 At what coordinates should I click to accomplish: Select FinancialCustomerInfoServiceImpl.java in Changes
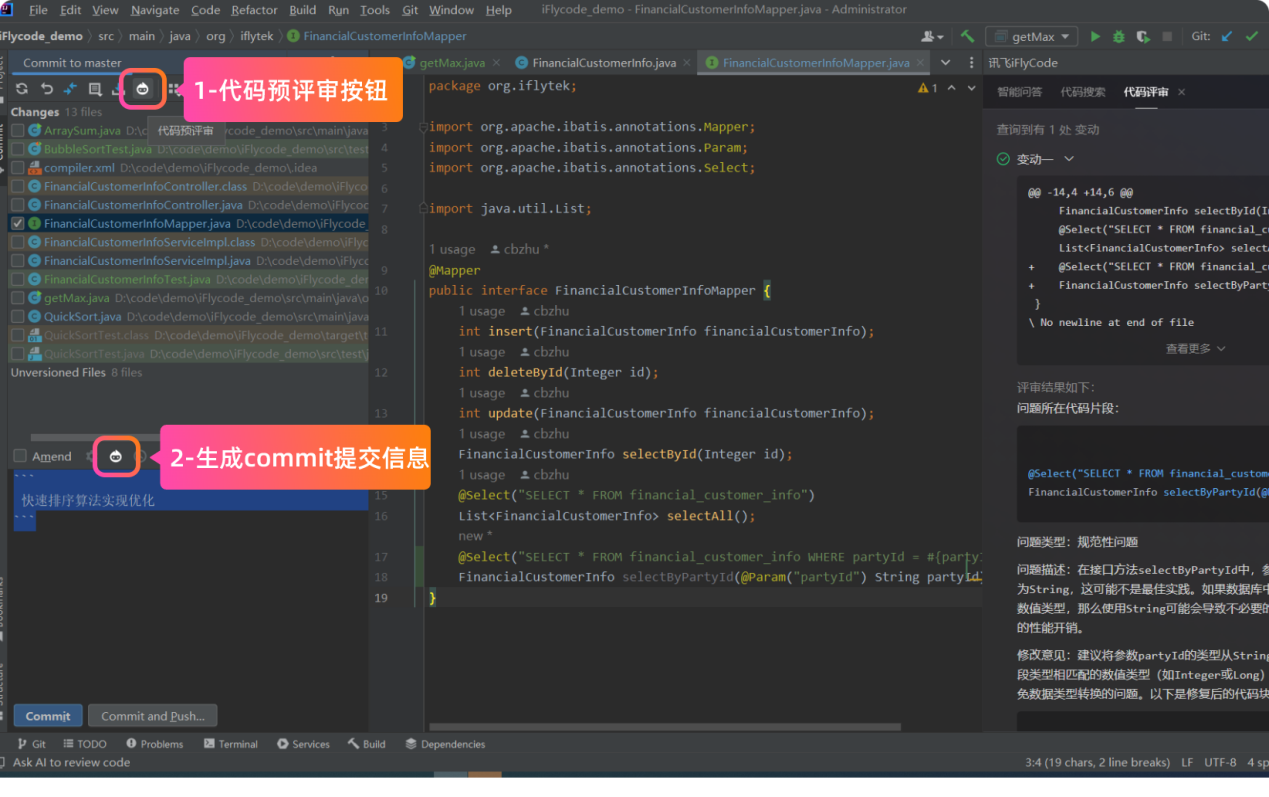(190, 261)
